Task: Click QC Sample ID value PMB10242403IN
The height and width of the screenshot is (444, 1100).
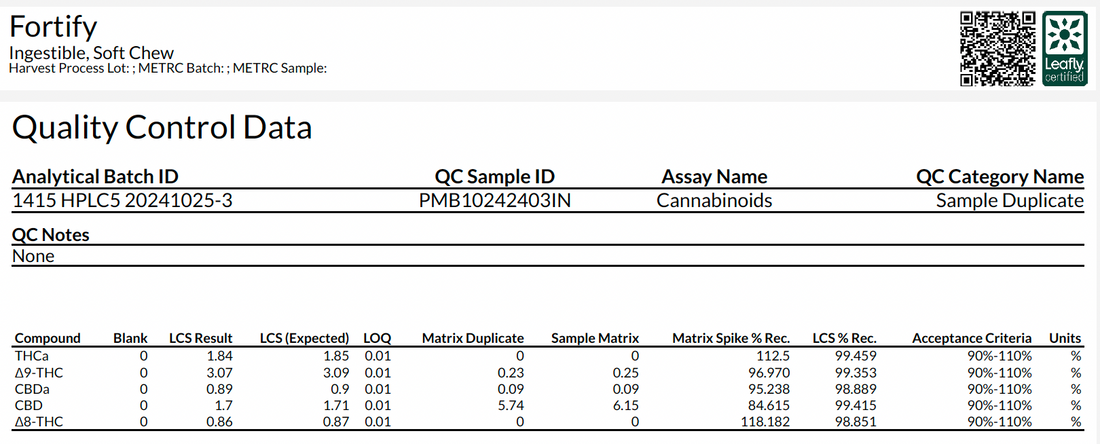Action: pyautogui.click(x=496, y=200)
